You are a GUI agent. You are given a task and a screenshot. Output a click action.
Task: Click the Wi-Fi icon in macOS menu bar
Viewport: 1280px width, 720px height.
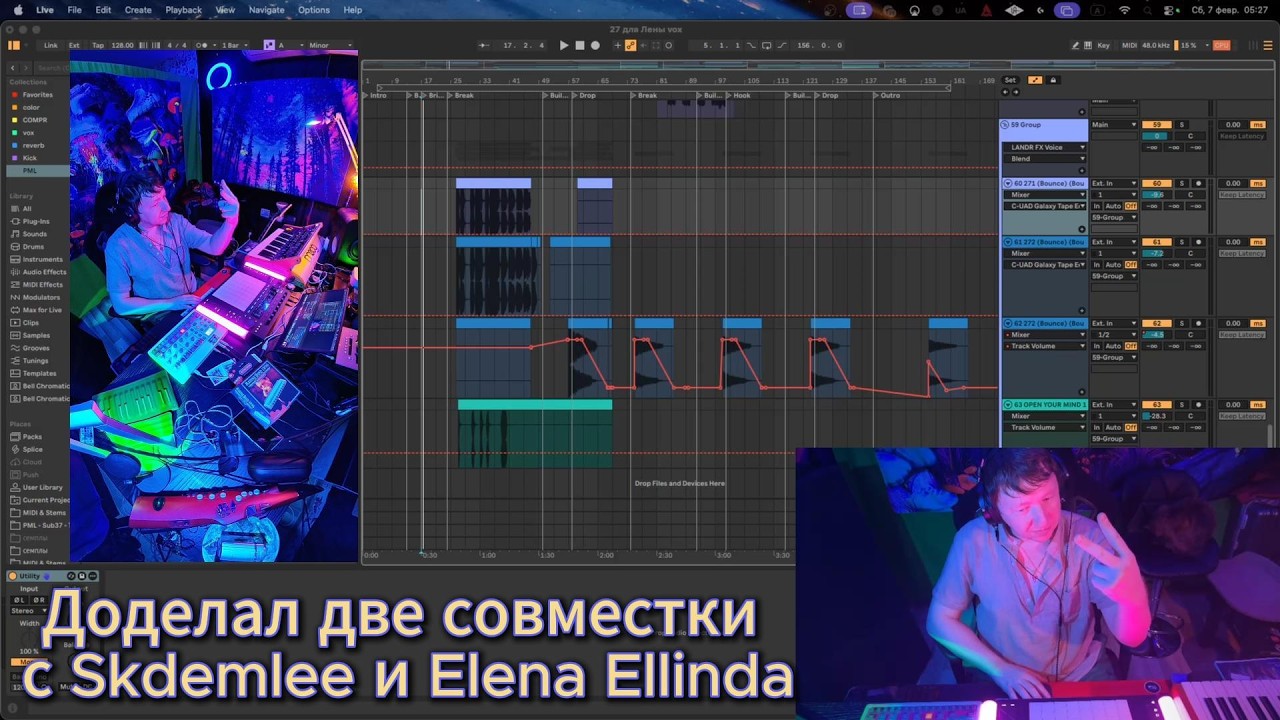(x=1124, y=10)
